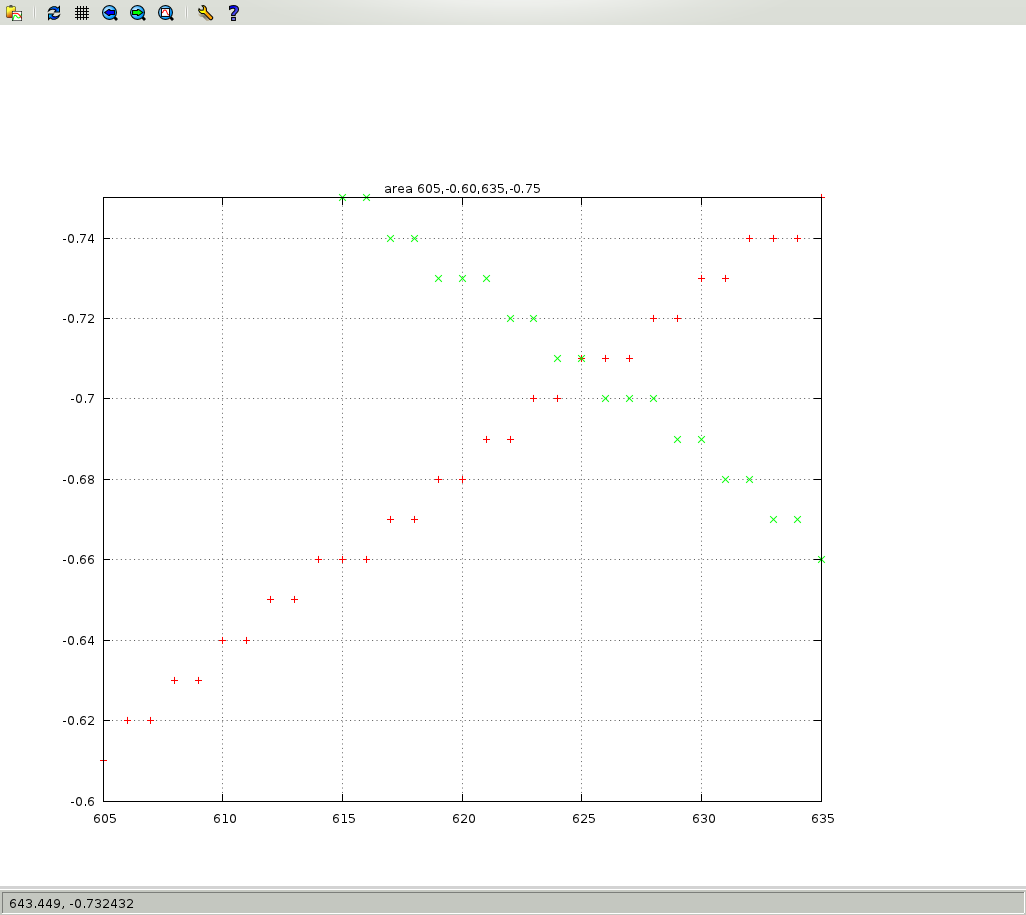Screen dimensions: 1026x915
Task: Toggle the grid display on the plot
Action: pos(82,13)
